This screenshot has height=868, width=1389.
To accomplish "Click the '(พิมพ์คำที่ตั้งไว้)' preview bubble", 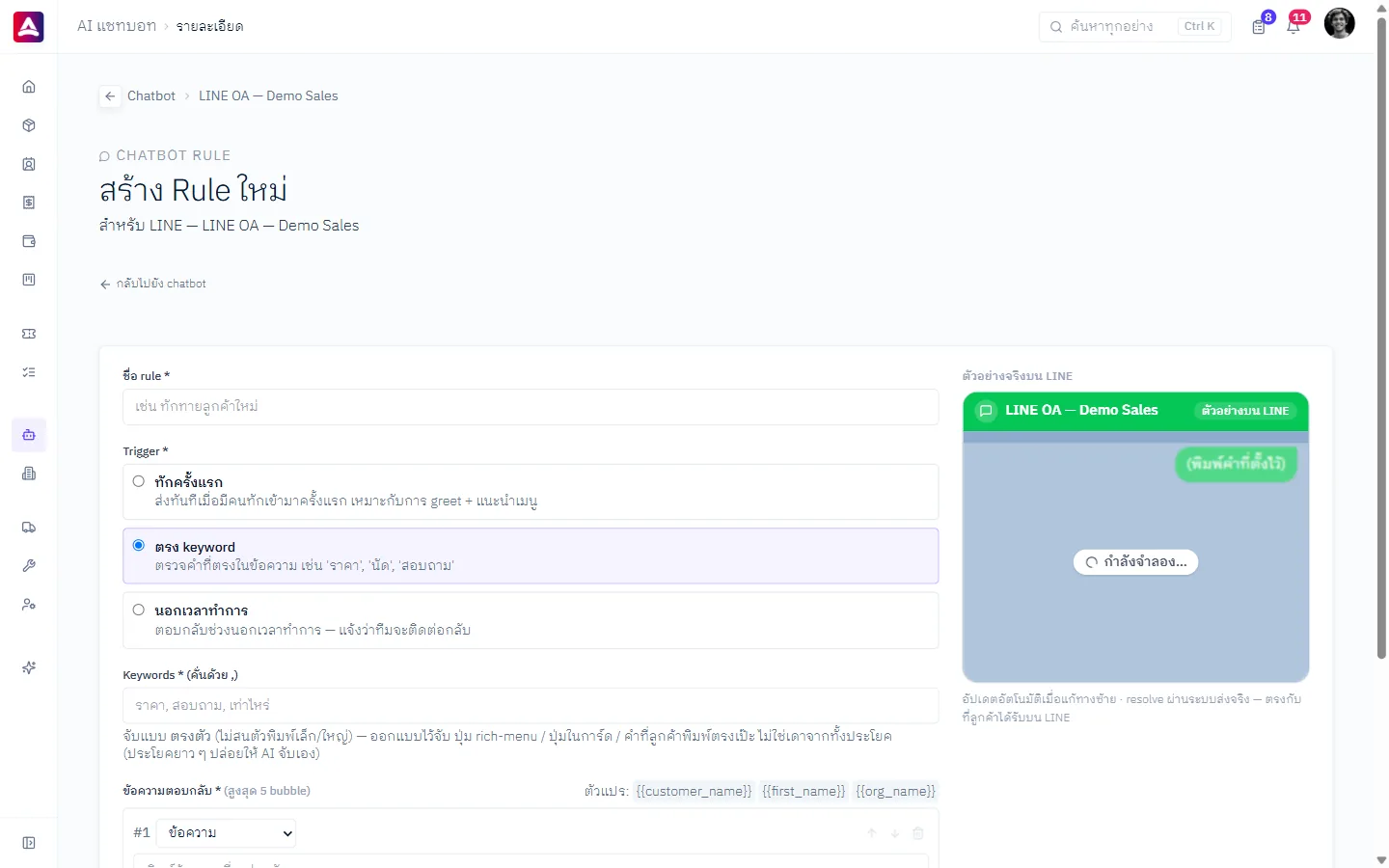I will click(x=1236, y=464).
